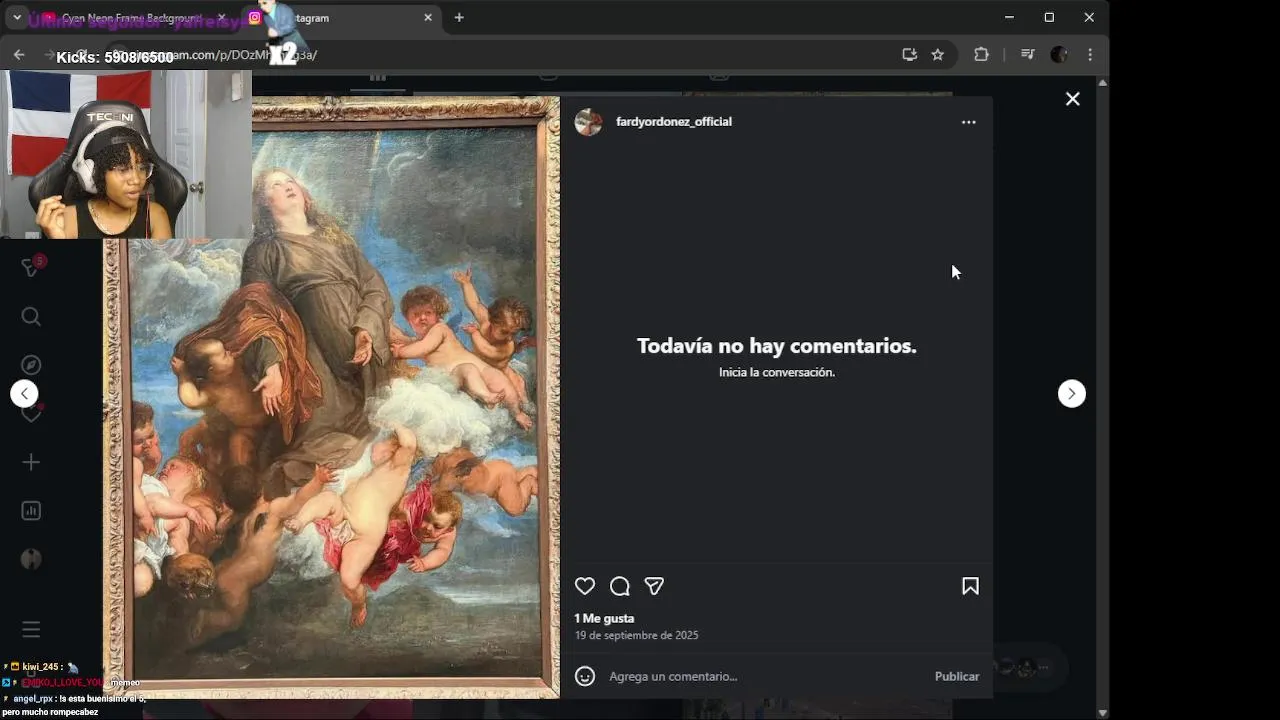Image resolution: width=1280 pixels, height=720 pixels.
Task: Click the browser address bar URL
Action: (x=500, y=55)
